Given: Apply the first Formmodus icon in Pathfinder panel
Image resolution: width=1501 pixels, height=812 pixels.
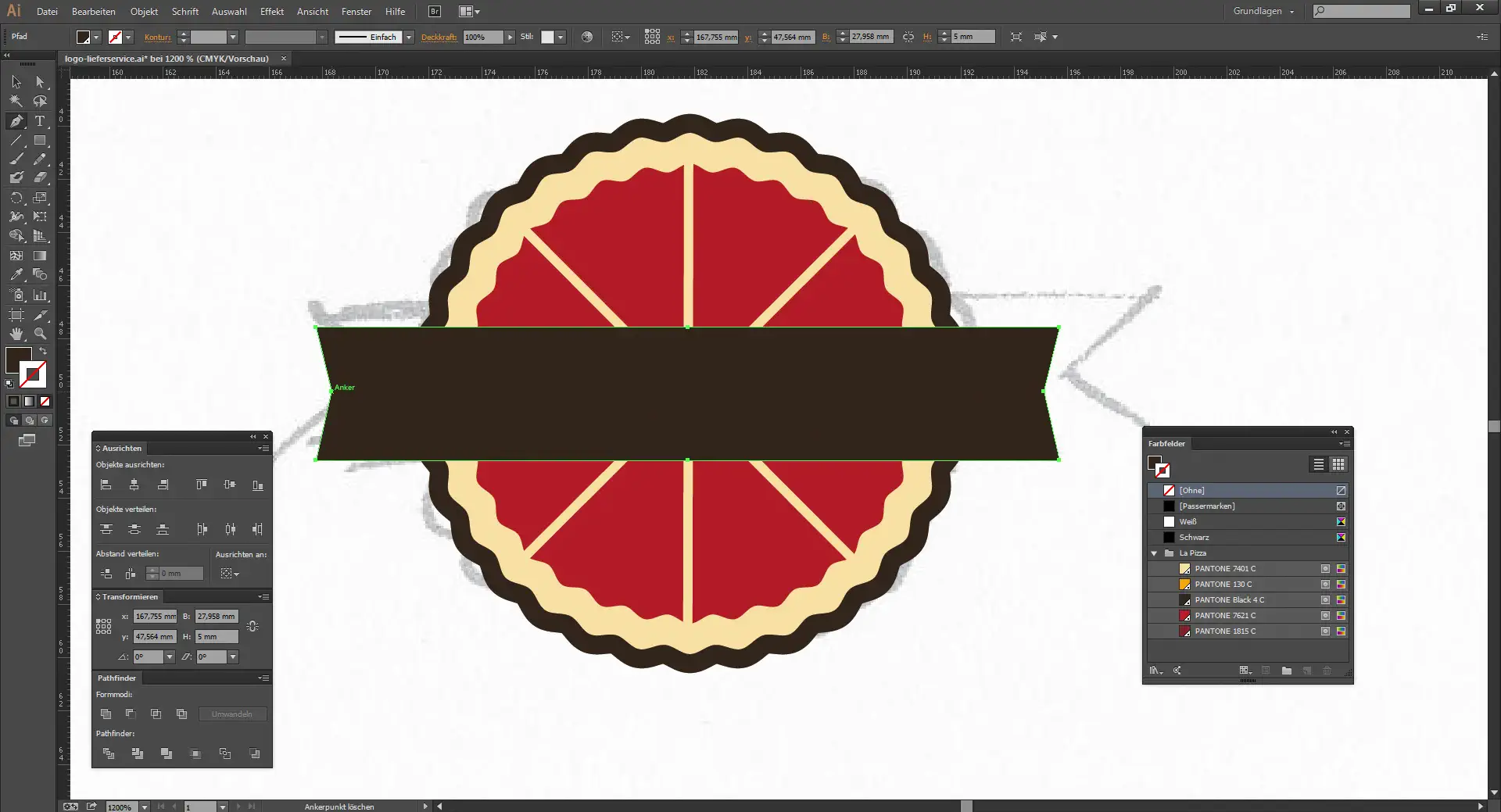Looking at the screenshot, I should (106, 714).
